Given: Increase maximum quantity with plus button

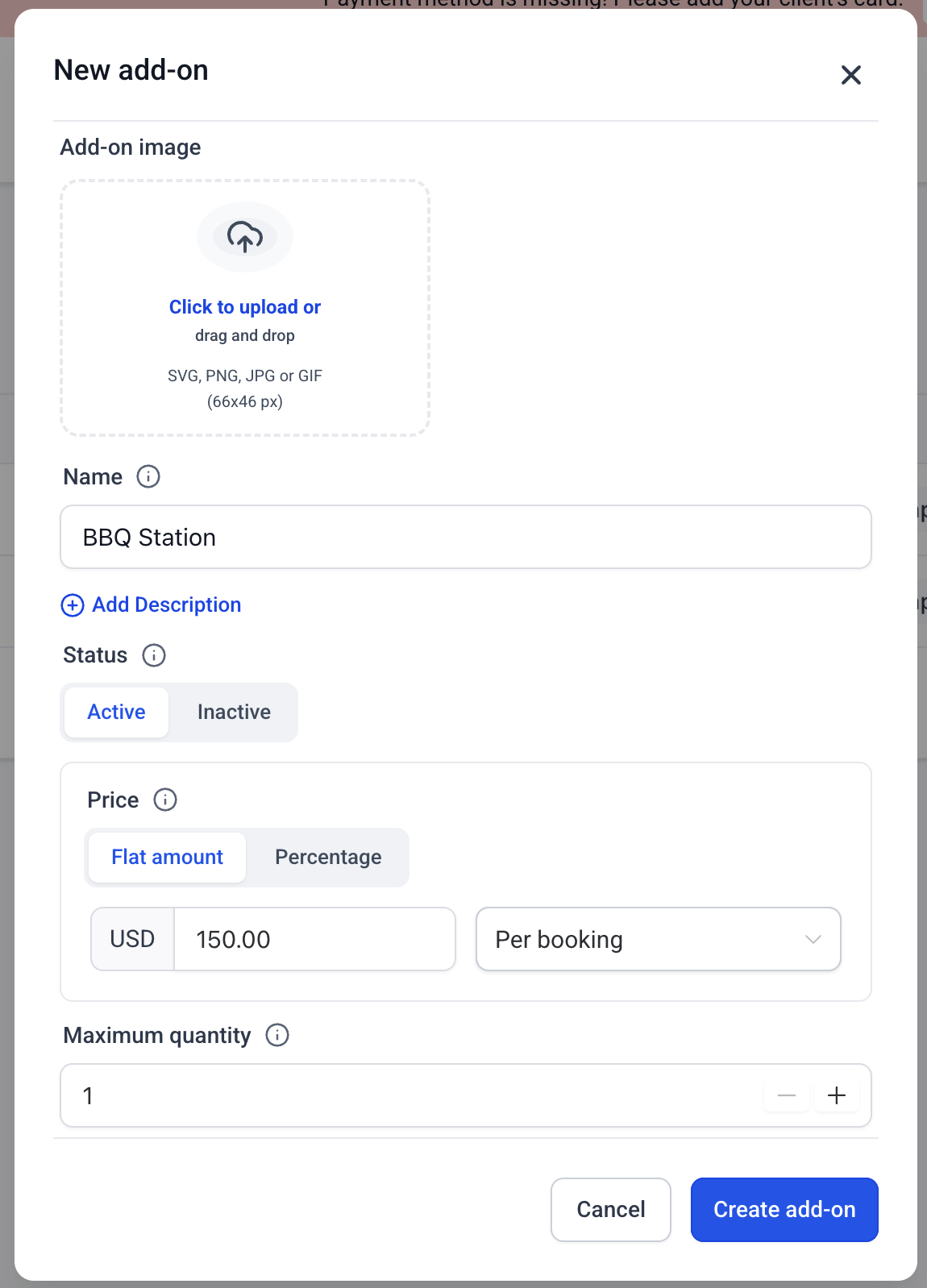Looking at the screenshot, I should pos(837,1095).
